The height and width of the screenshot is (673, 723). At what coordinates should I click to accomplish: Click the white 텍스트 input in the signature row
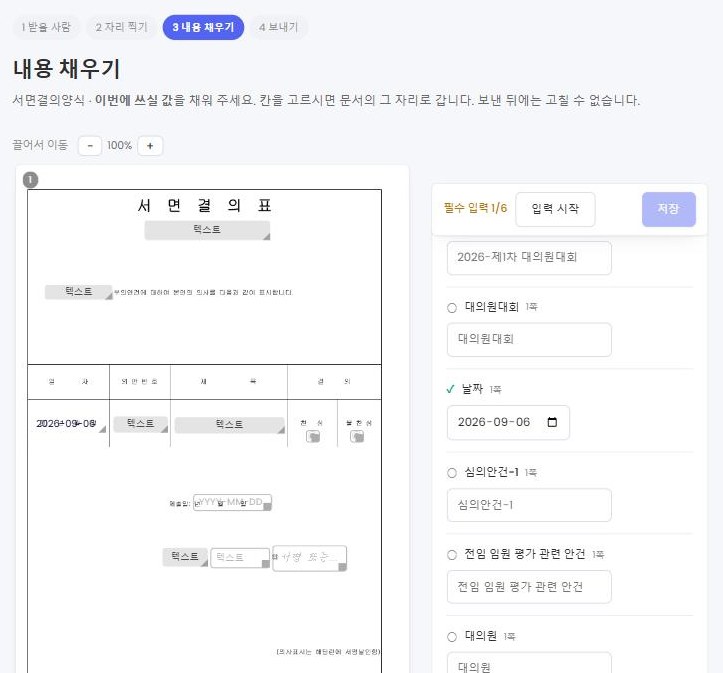pos(240,558)
